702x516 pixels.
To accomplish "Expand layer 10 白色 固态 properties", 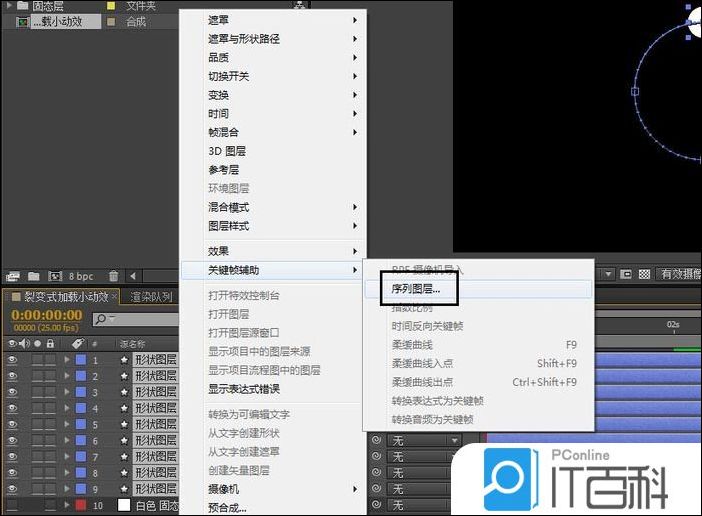I will coord(67,506).
